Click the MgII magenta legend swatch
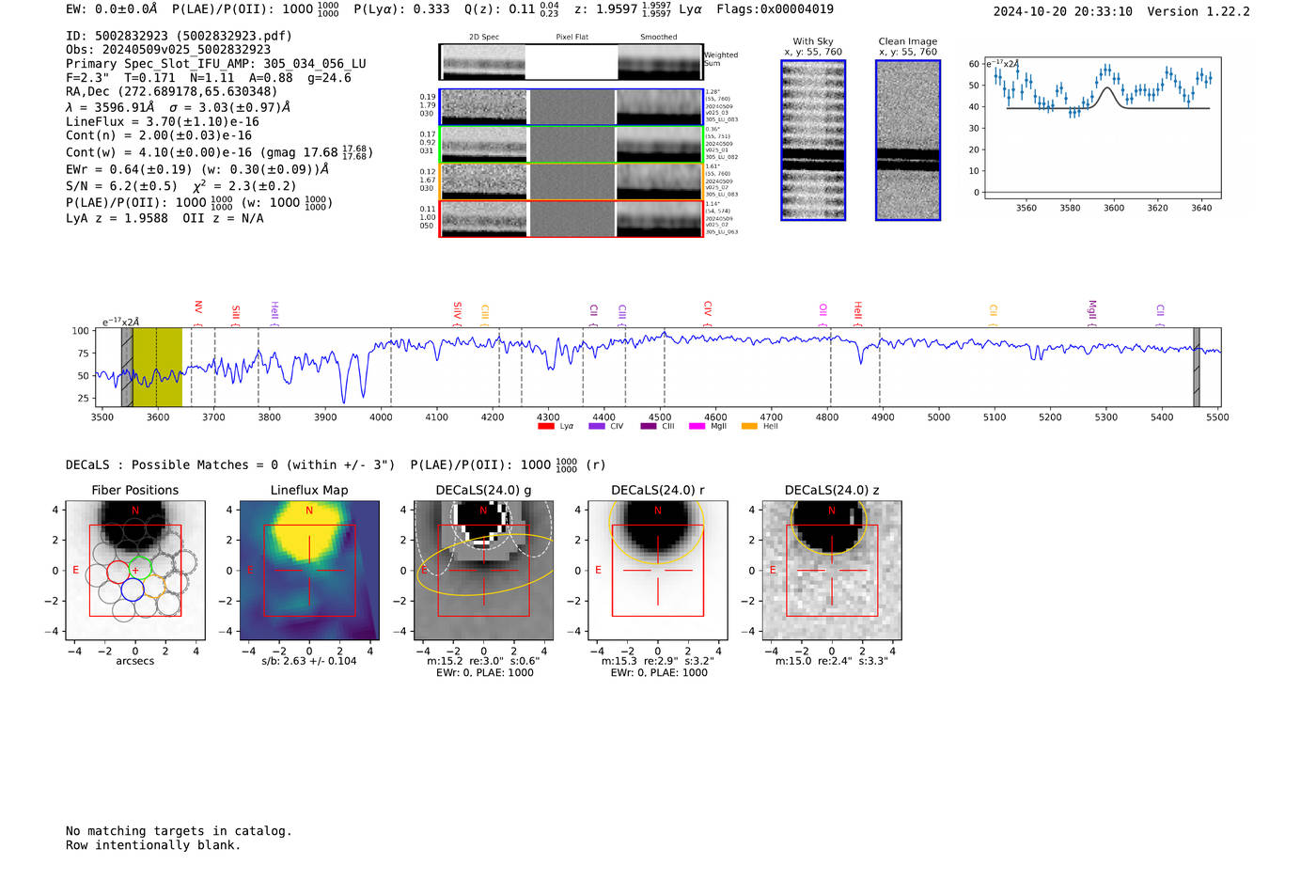Image resolution: width=1316 pixels, height=896 pixels. click(x=697, y=426)
